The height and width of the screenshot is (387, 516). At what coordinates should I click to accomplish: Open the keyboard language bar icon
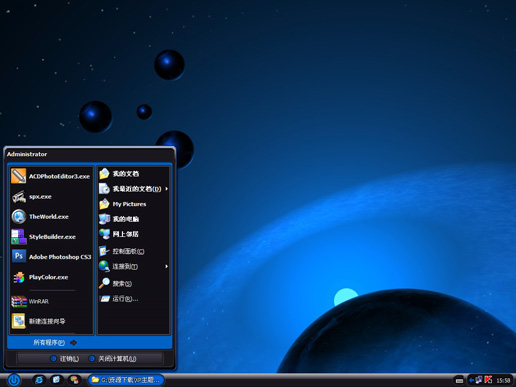pyautogui.click(x=459, y=380)
